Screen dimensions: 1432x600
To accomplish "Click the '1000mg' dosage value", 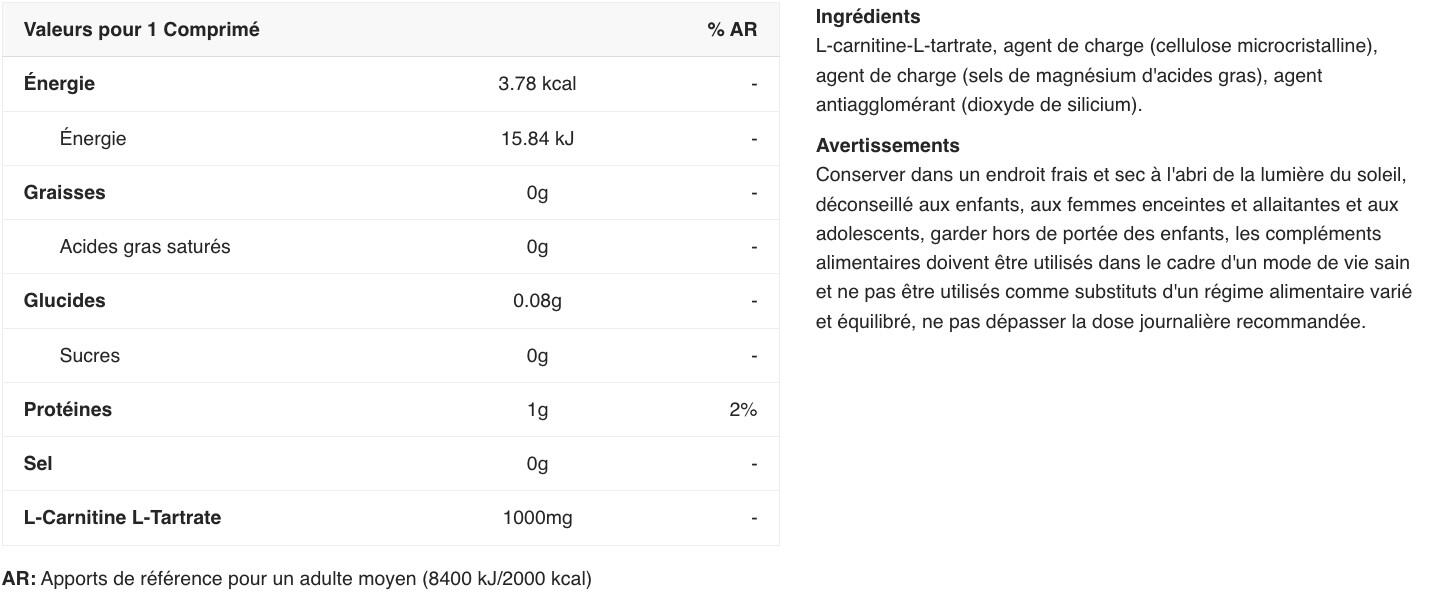I will point(537,518).
